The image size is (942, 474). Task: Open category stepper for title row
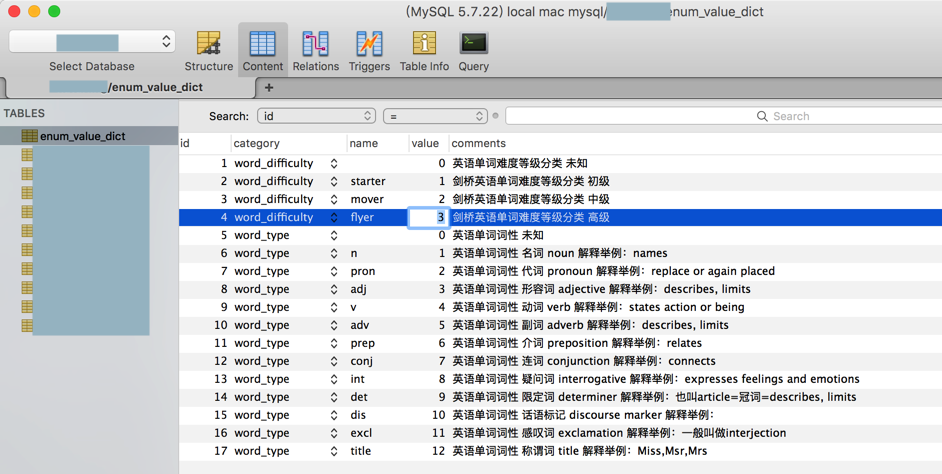(x=334, y=451)
